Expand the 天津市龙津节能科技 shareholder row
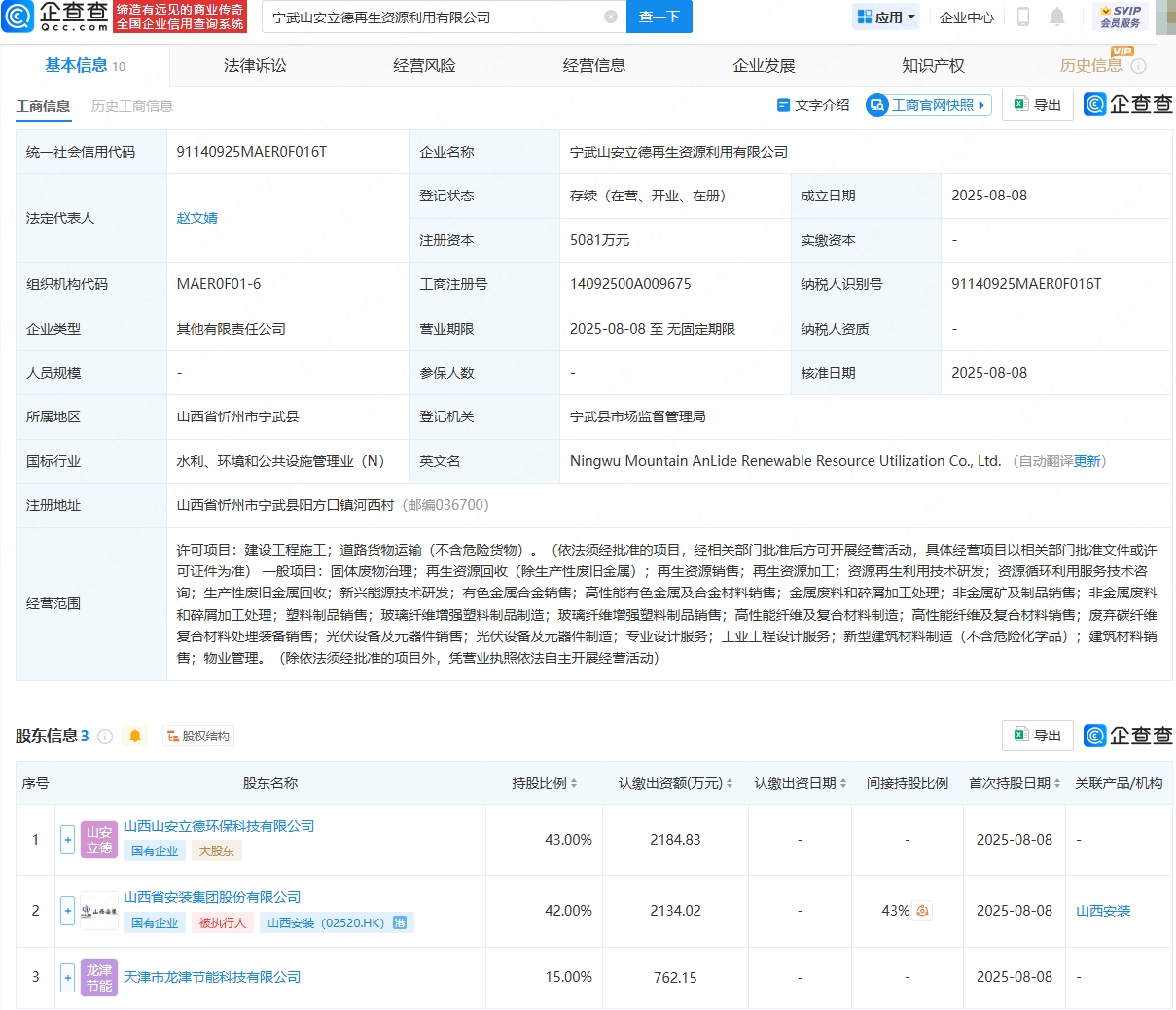This screenshot has height=1010, width=1176. 67,977
